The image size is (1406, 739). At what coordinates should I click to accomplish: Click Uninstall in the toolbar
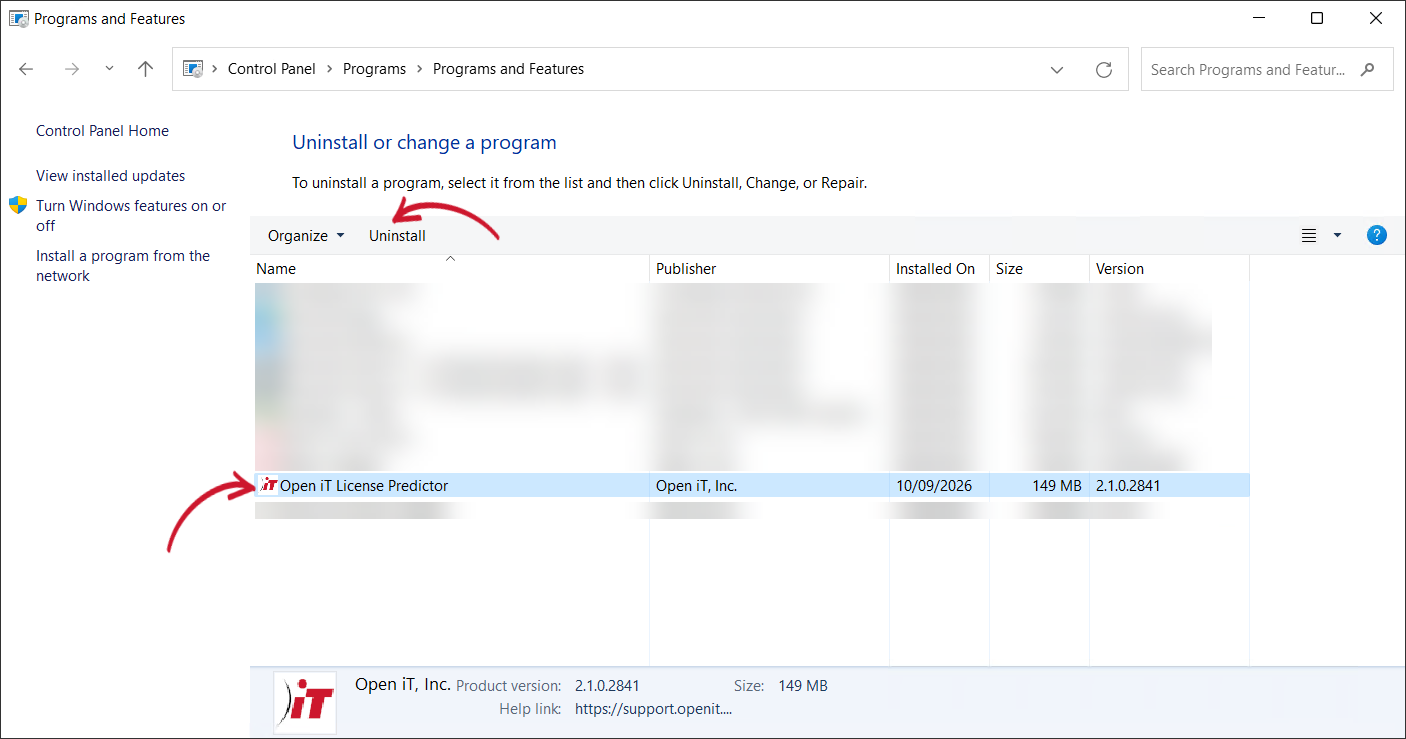point(397,236)
